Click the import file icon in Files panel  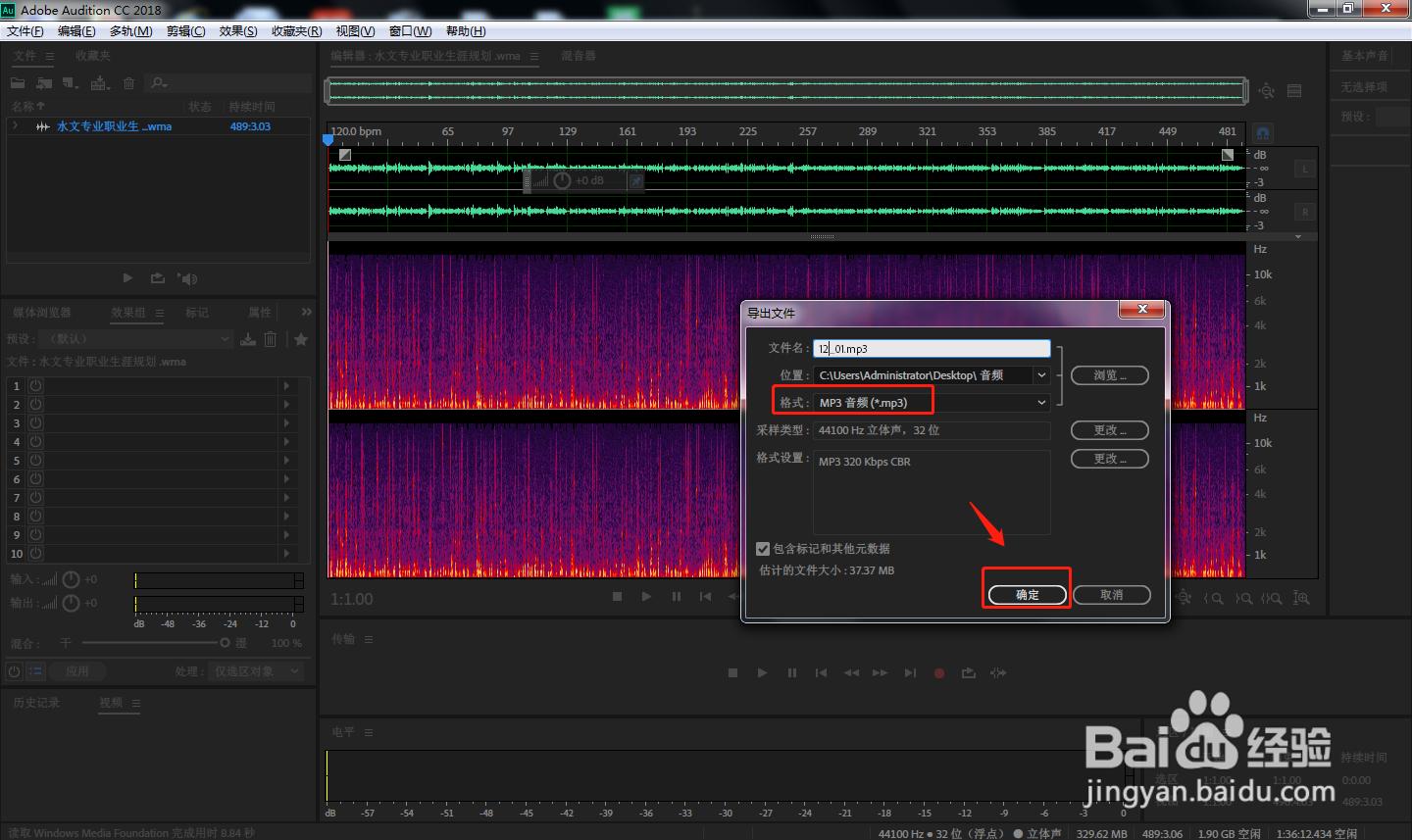44,83
